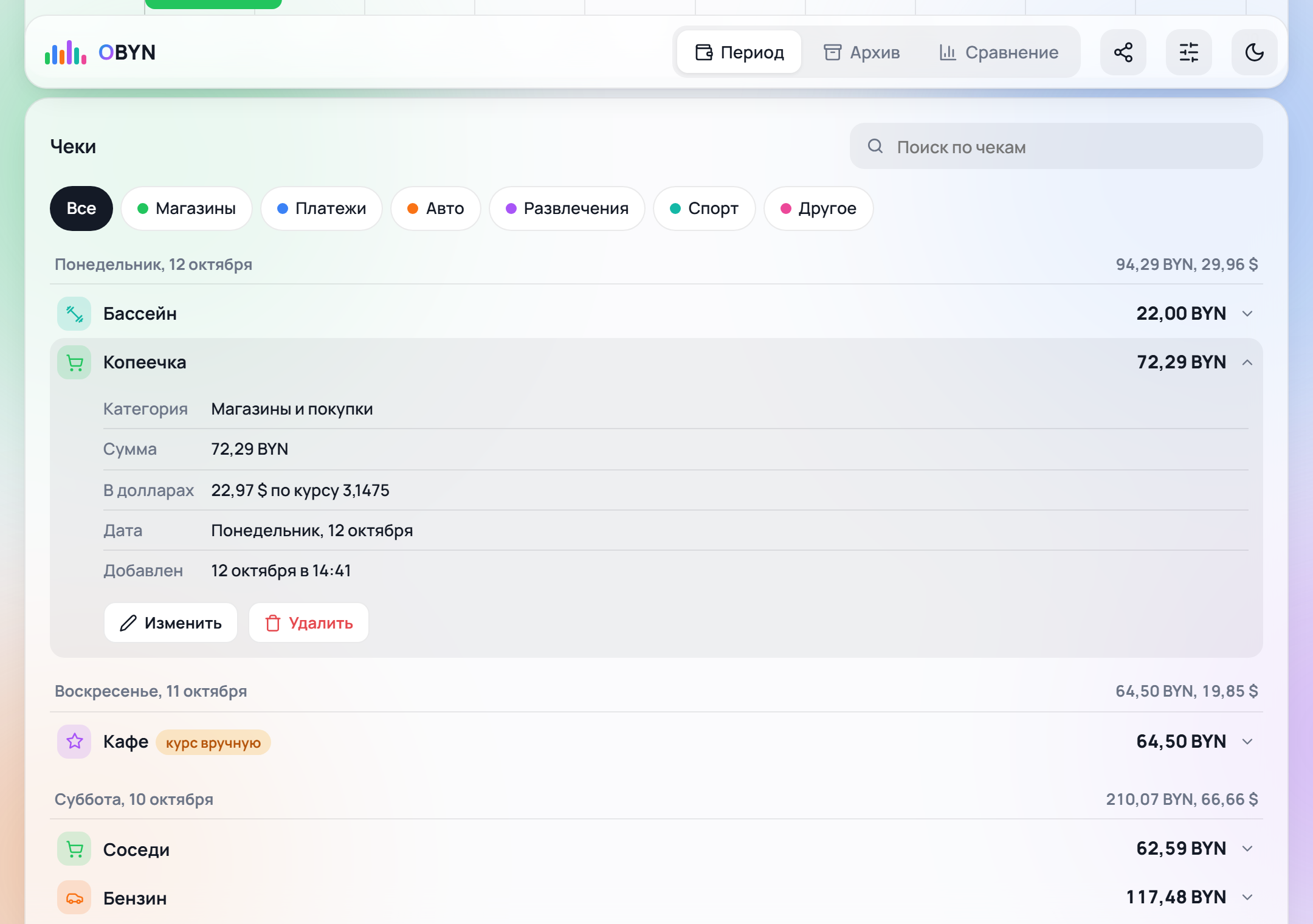Filter receipts by Авто
This screenshot has width=1313, height=924.
[x=436, y=209]
